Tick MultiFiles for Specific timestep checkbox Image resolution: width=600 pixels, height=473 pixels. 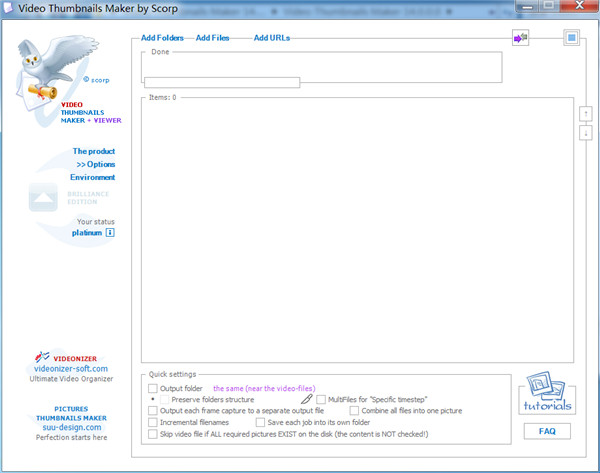click(321, 399)
